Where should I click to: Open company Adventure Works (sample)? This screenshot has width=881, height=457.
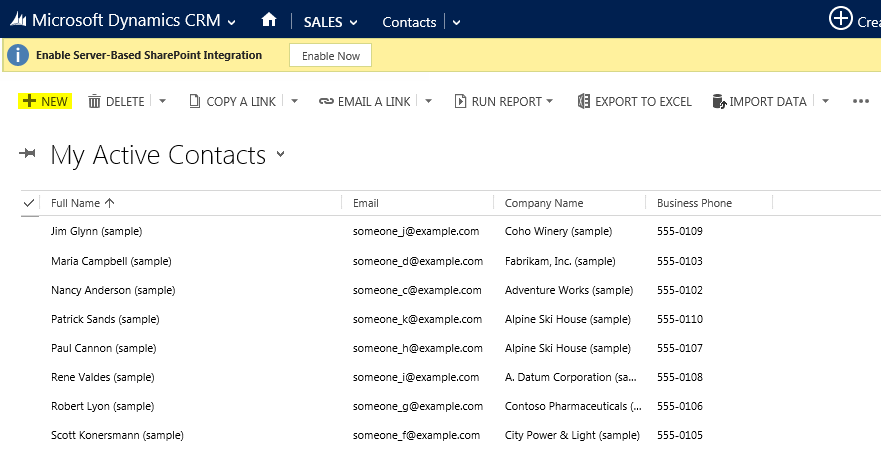(569, 290)
